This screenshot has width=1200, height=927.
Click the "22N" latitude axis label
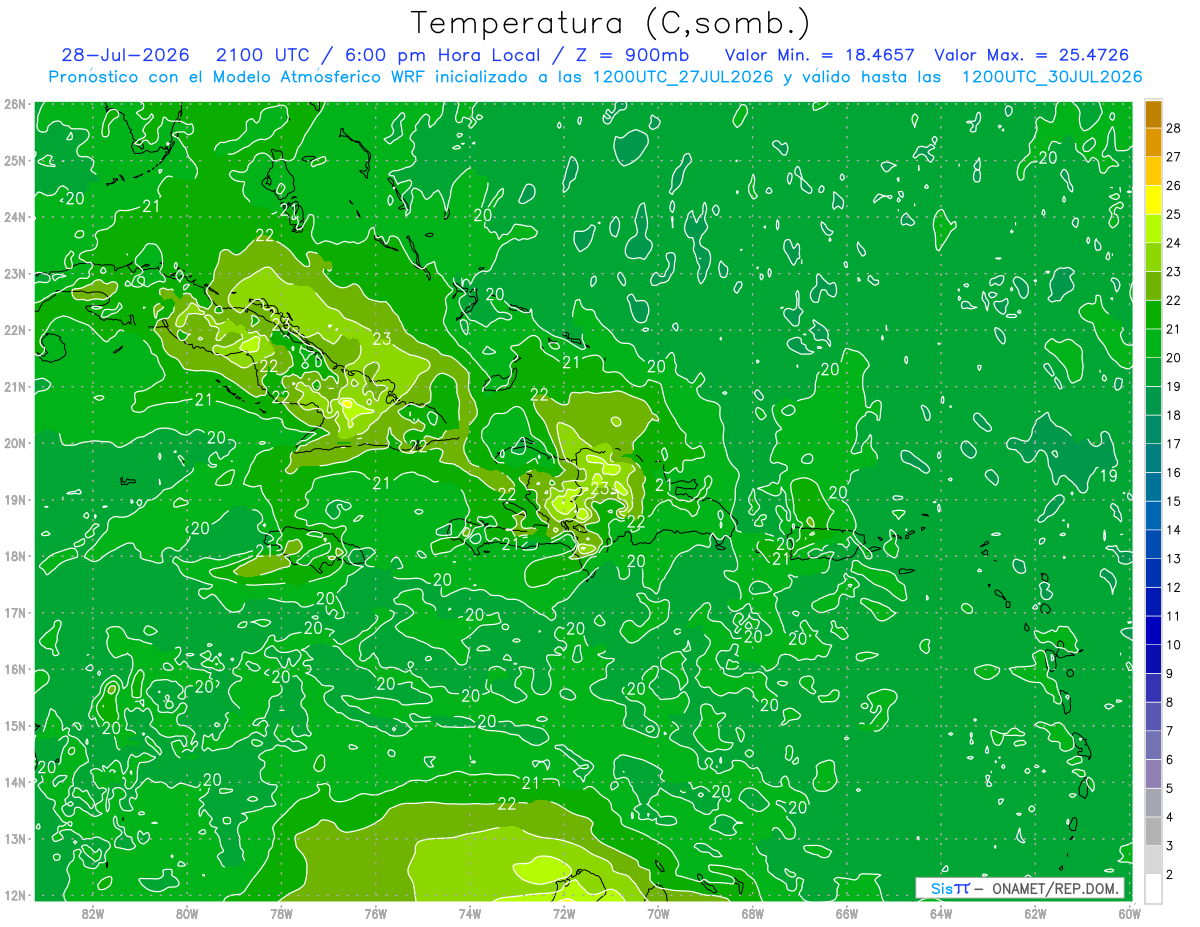pyautogui.click(x=15, y=330)
